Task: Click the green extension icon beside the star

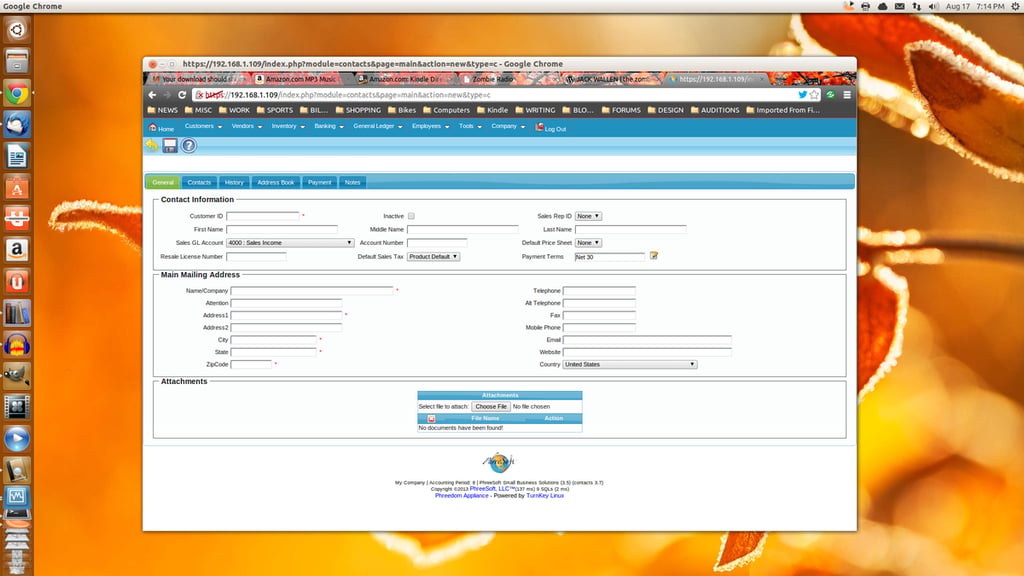Action: tap(830, 95)
